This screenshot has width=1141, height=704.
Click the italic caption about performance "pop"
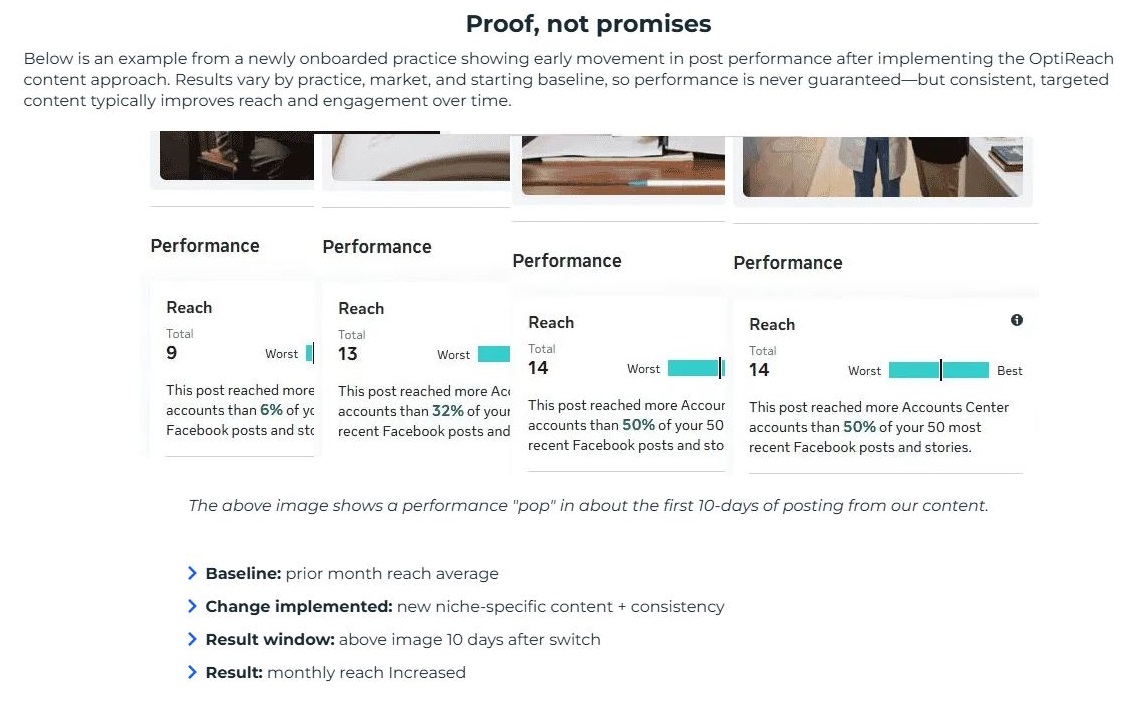coord(588,506)
